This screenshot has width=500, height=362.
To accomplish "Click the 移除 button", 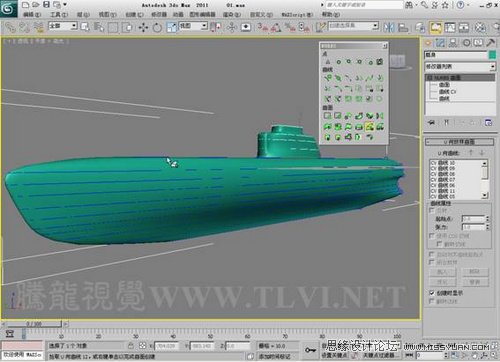I will [475, 272].
